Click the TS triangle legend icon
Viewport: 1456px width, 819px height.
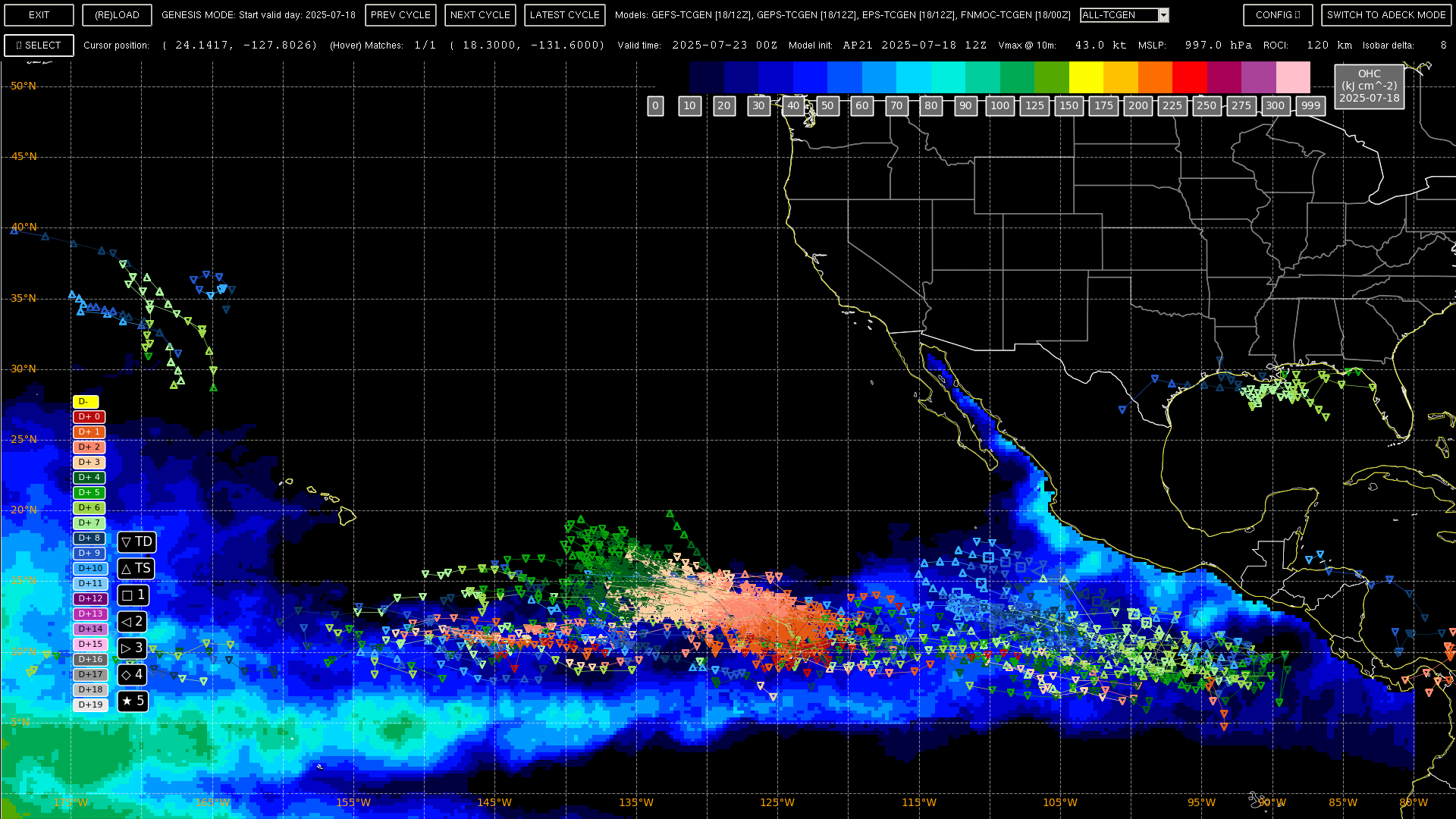[127, 569]
